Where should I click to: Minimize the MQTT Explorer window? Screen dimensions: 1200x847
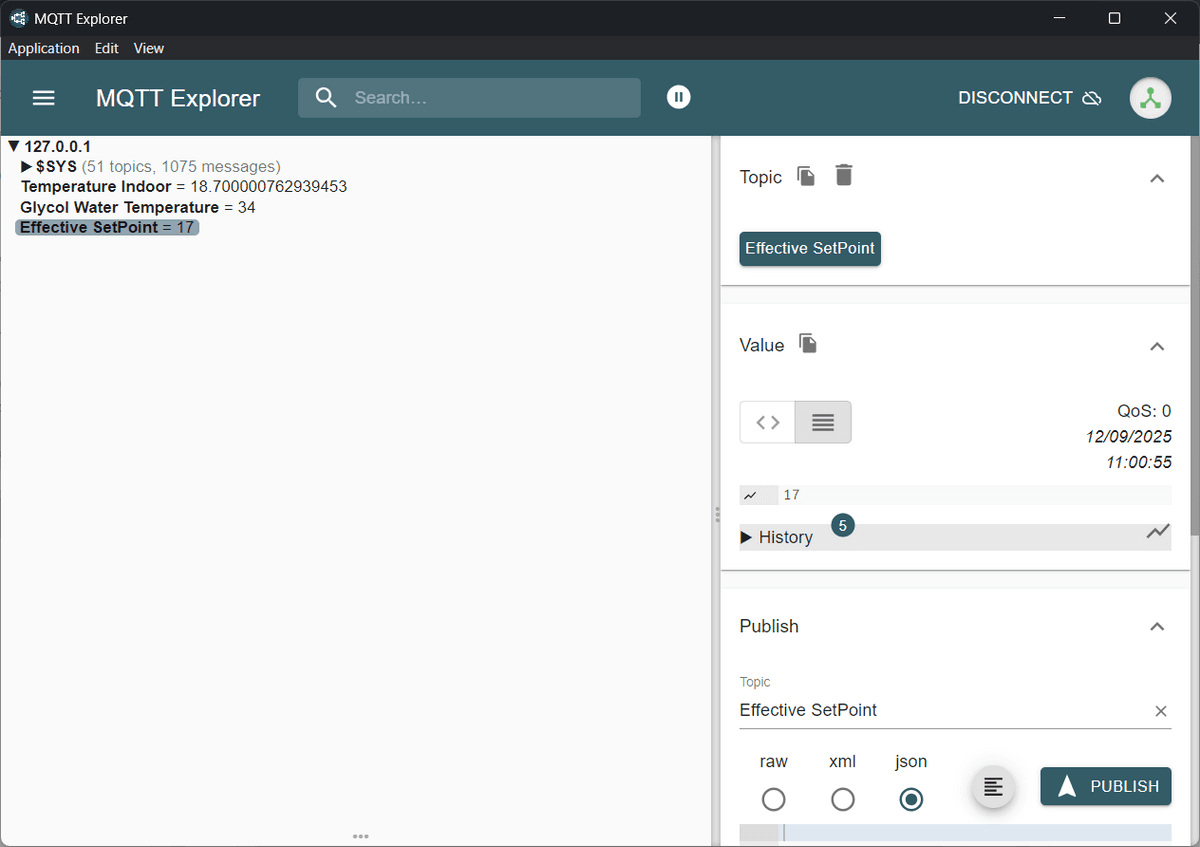tap(1059, 18)
